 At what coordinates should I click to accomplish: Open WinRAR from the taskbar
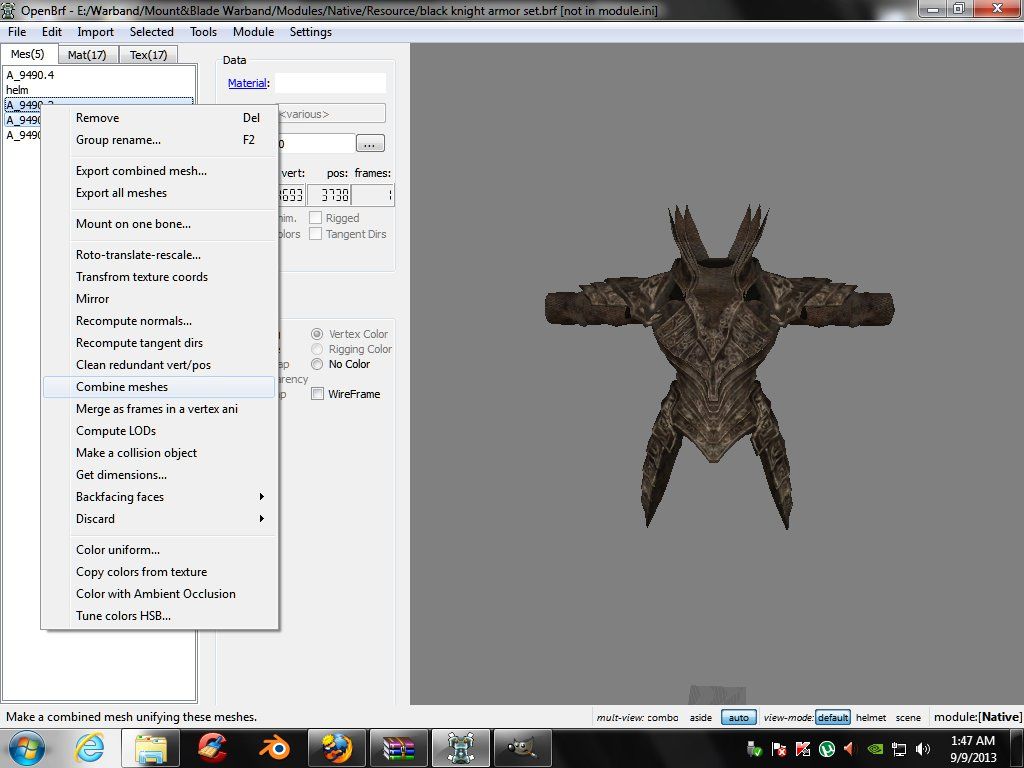tap(398, 747)
